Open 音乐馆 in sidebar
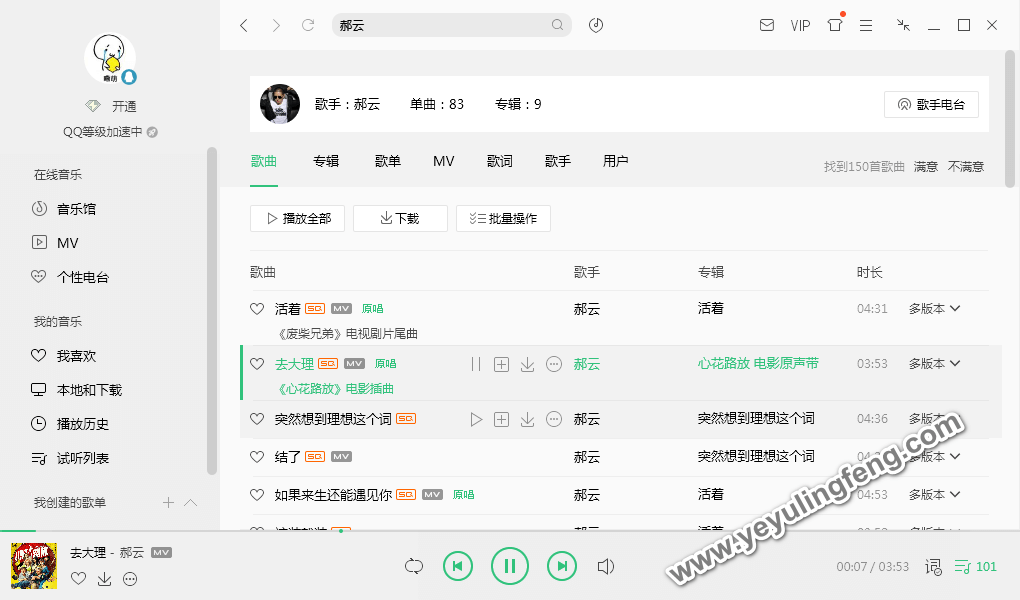 point(76,209)
